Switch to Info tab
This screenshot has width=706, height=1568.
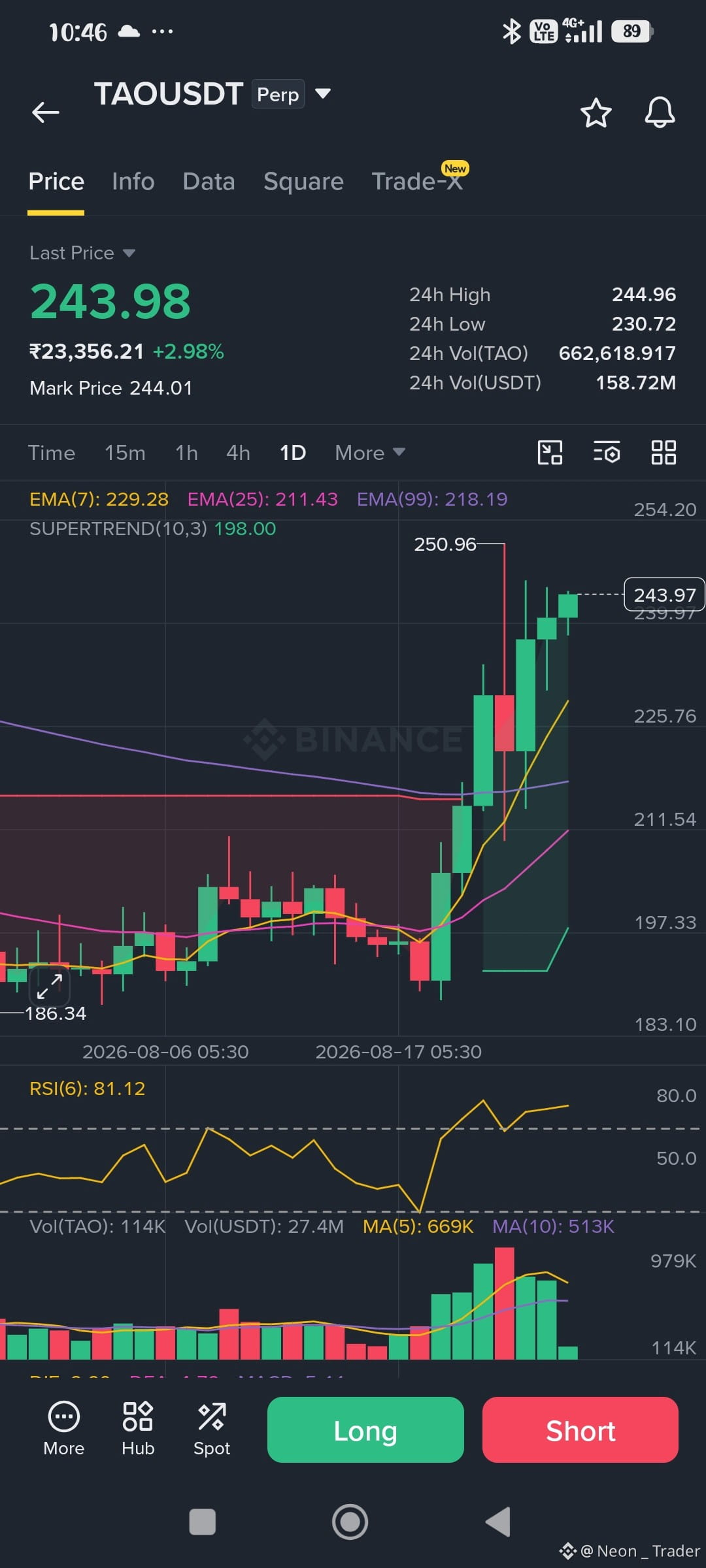pyautogui.click(x=133, y=182)
